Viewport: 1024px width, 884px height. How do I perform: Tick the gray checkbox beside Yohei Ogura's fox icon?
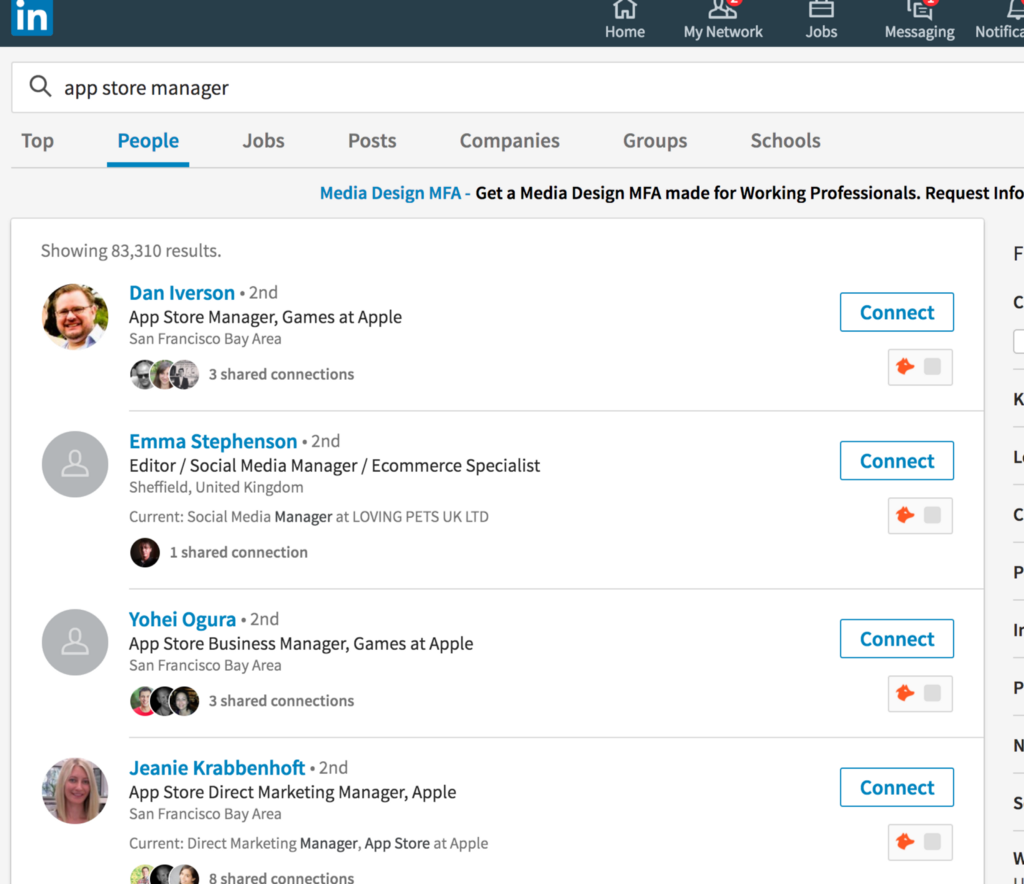pyautogui.click(x=933, y=693)
